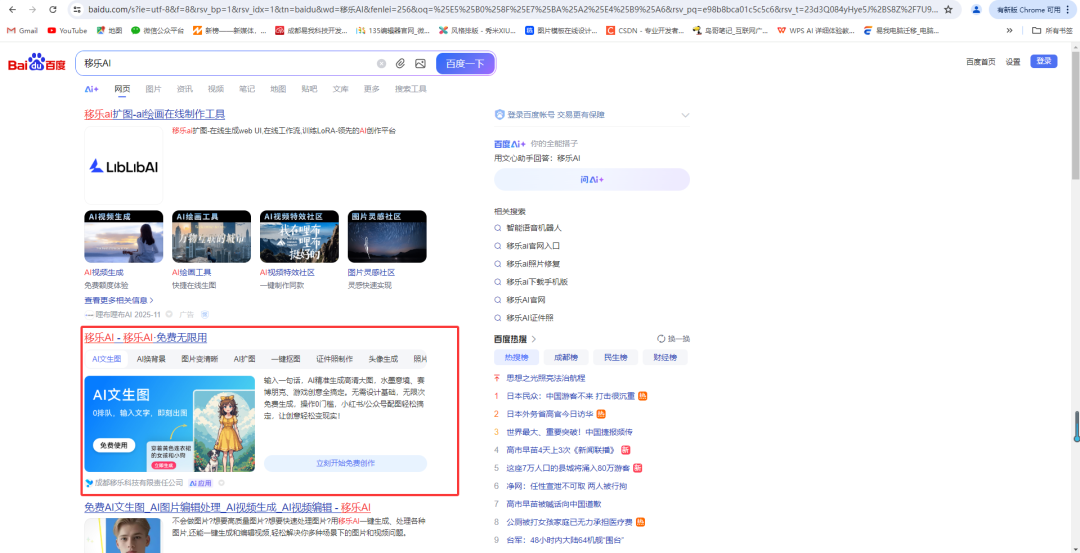Open the AI绘画工具 thumbnail
The image size is (1080, 553).
[211, 237]
